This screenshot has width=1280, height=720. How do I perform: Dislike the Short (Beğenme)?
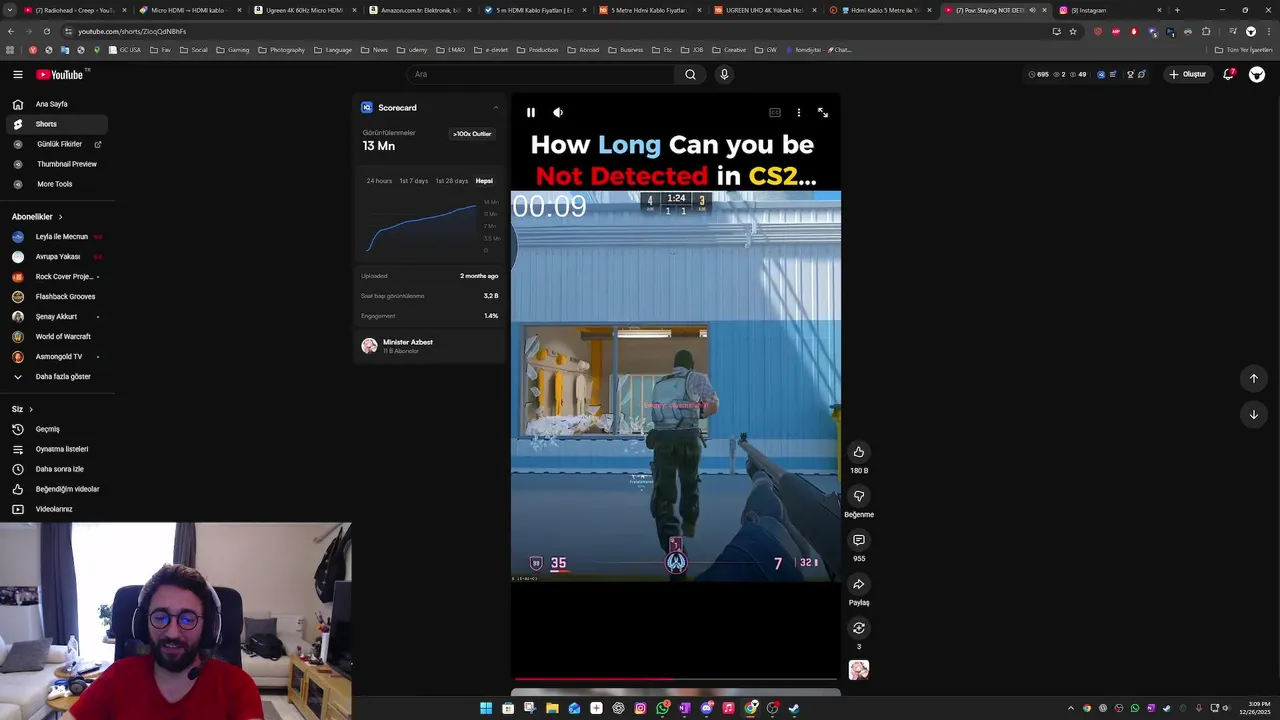pos(858,496)
